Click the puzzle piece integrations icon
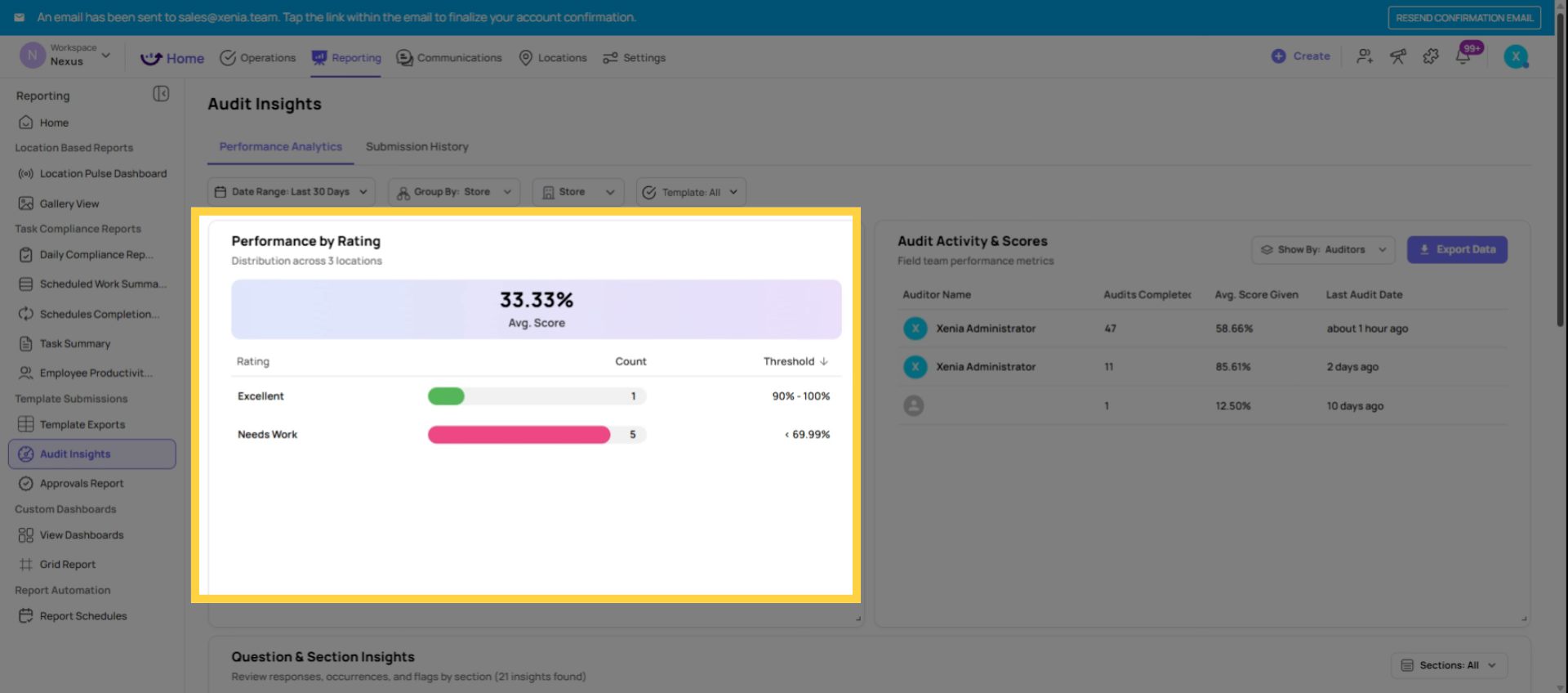The height and width of the screenshot is (693, 1568). (1431, 56)
